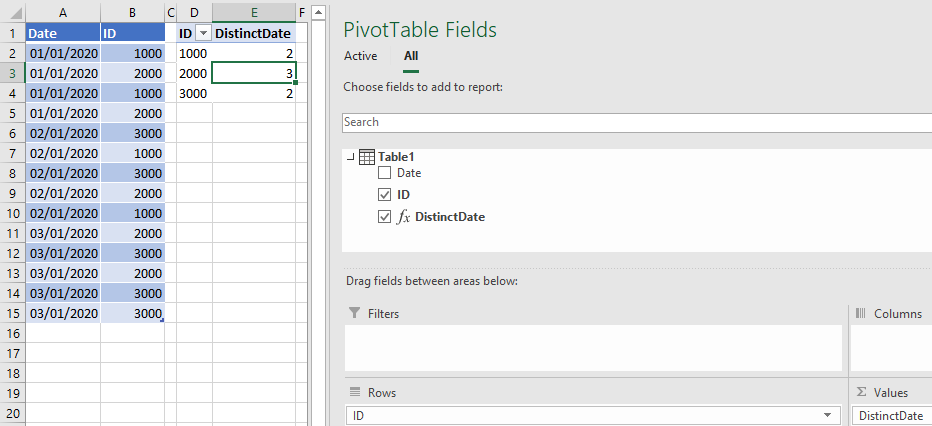Select column A header
932x426 pixels.
click(x=63, y=12)
